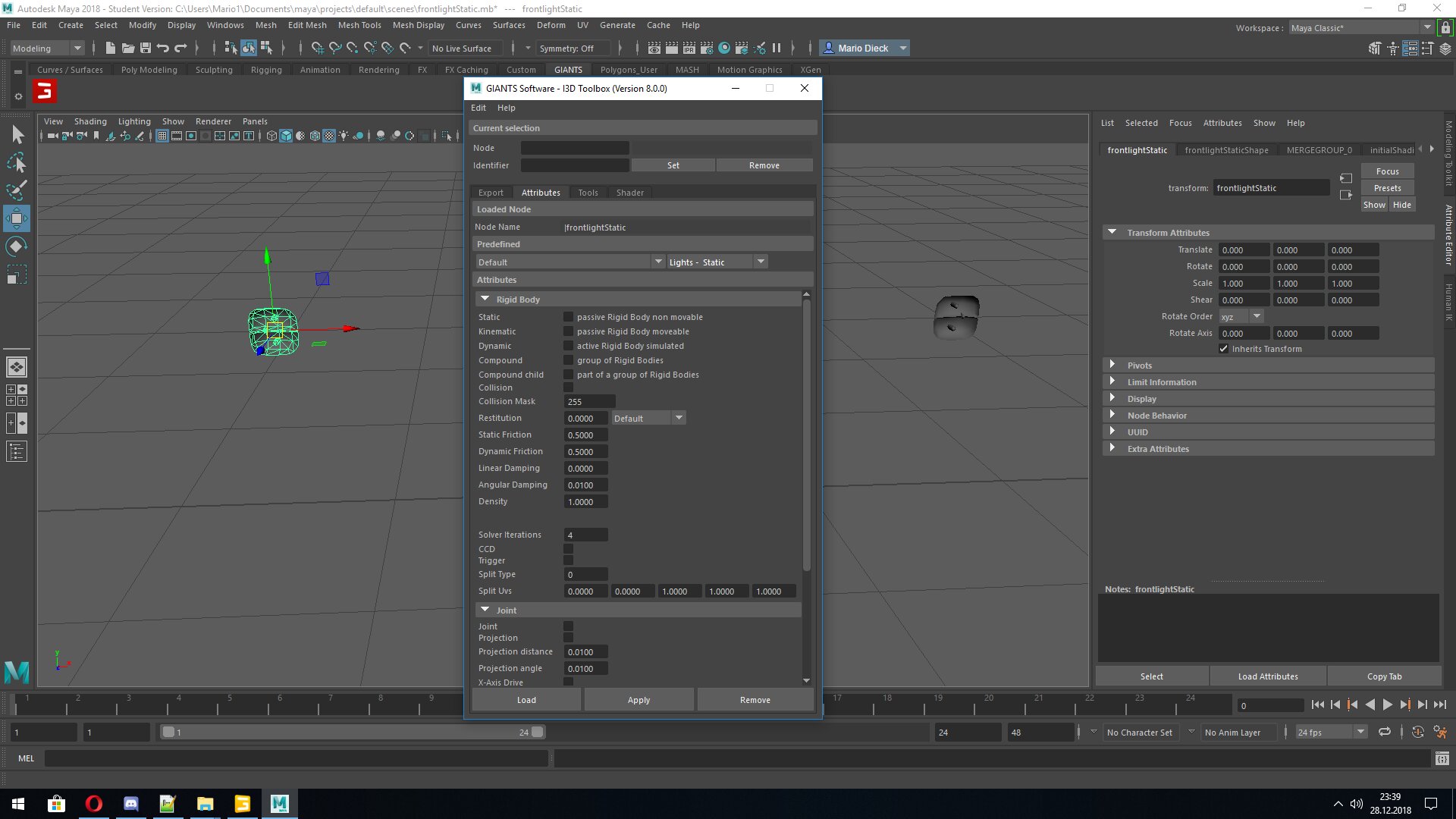Image resolution: width=1456 pixels, height=819 pixels.
Task: Uncheck Inherits Transform
Action: (x=1223, y=349)
